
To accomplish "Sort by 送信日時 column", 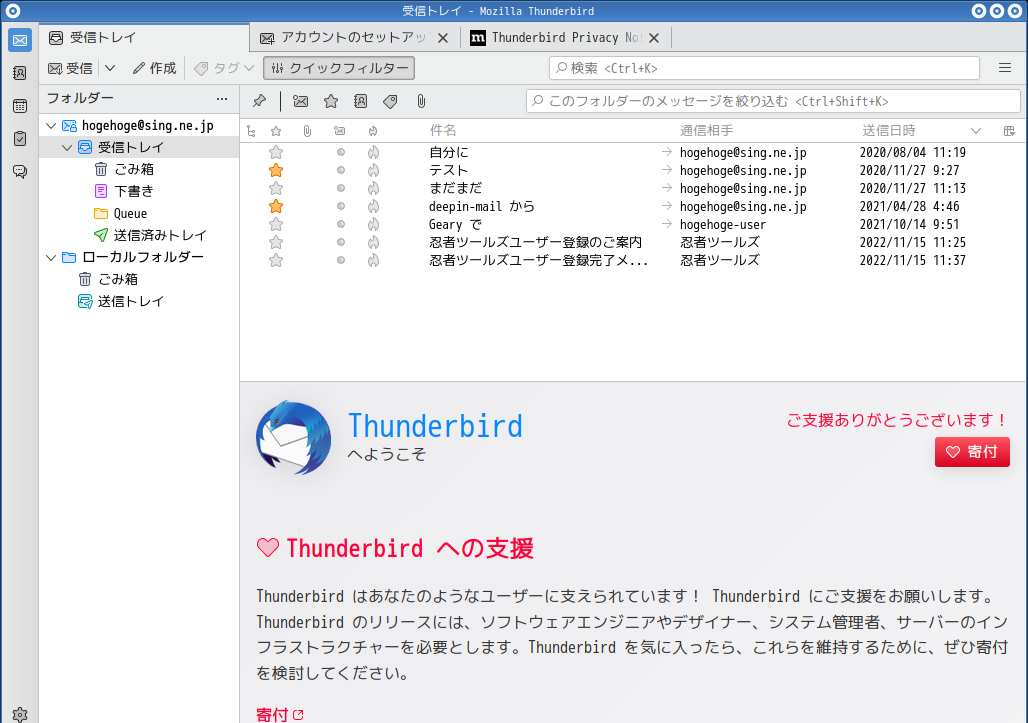I will (x=888, y=131).
